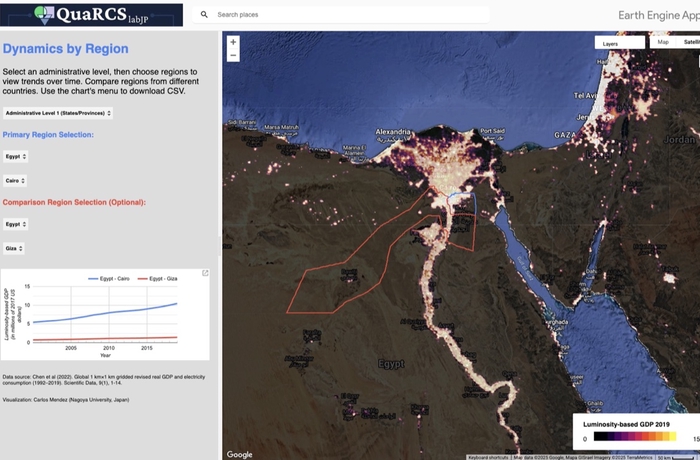Click the QuaRCS lab logo
The image size is (700, 460).
click(92, 14)
